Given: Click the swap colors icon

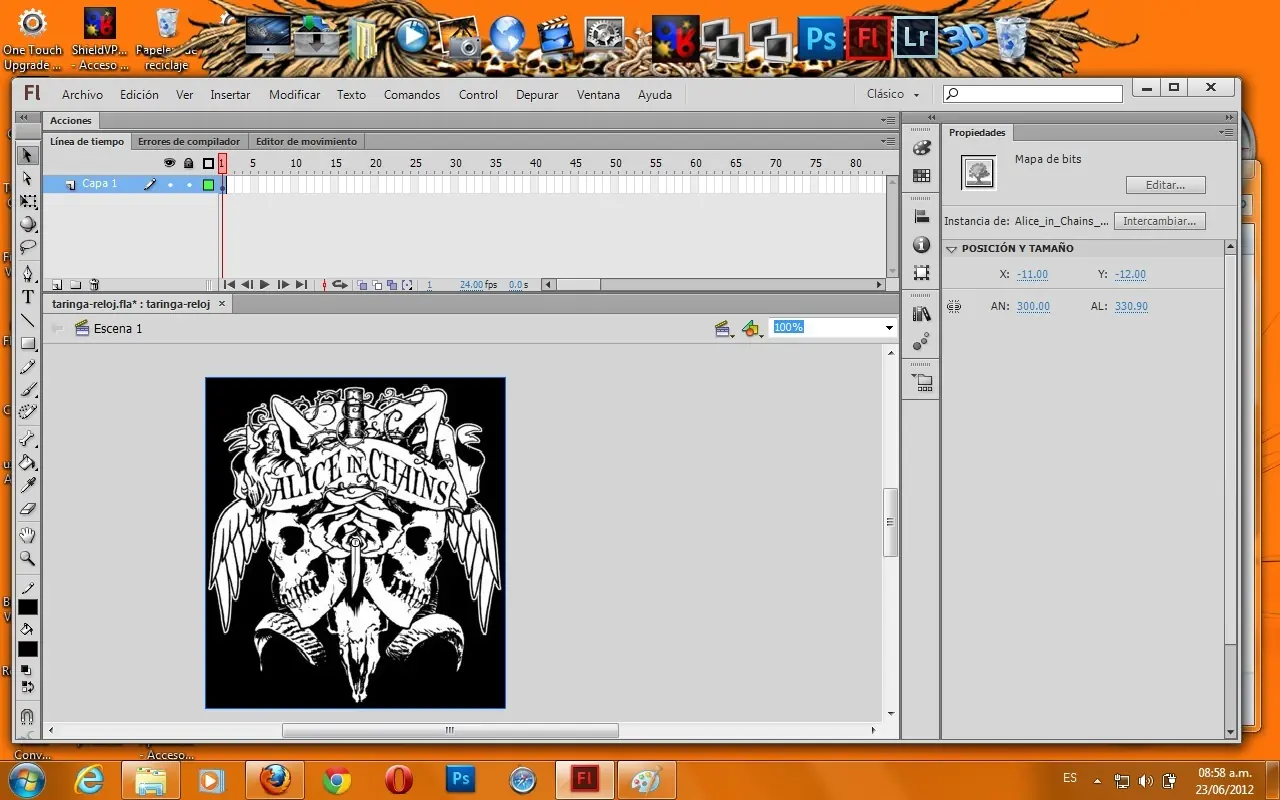Looking at the screenshot, I should click(28, 687).
